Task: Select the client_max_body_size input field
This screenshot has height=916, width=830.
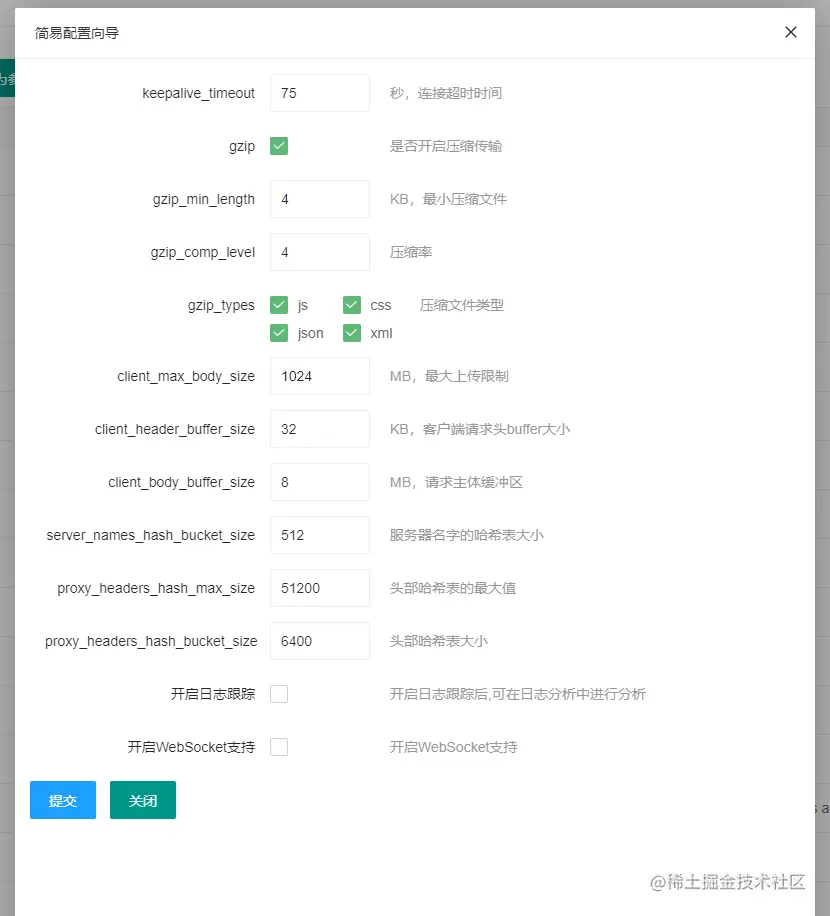Action: [x=320, y=375]
